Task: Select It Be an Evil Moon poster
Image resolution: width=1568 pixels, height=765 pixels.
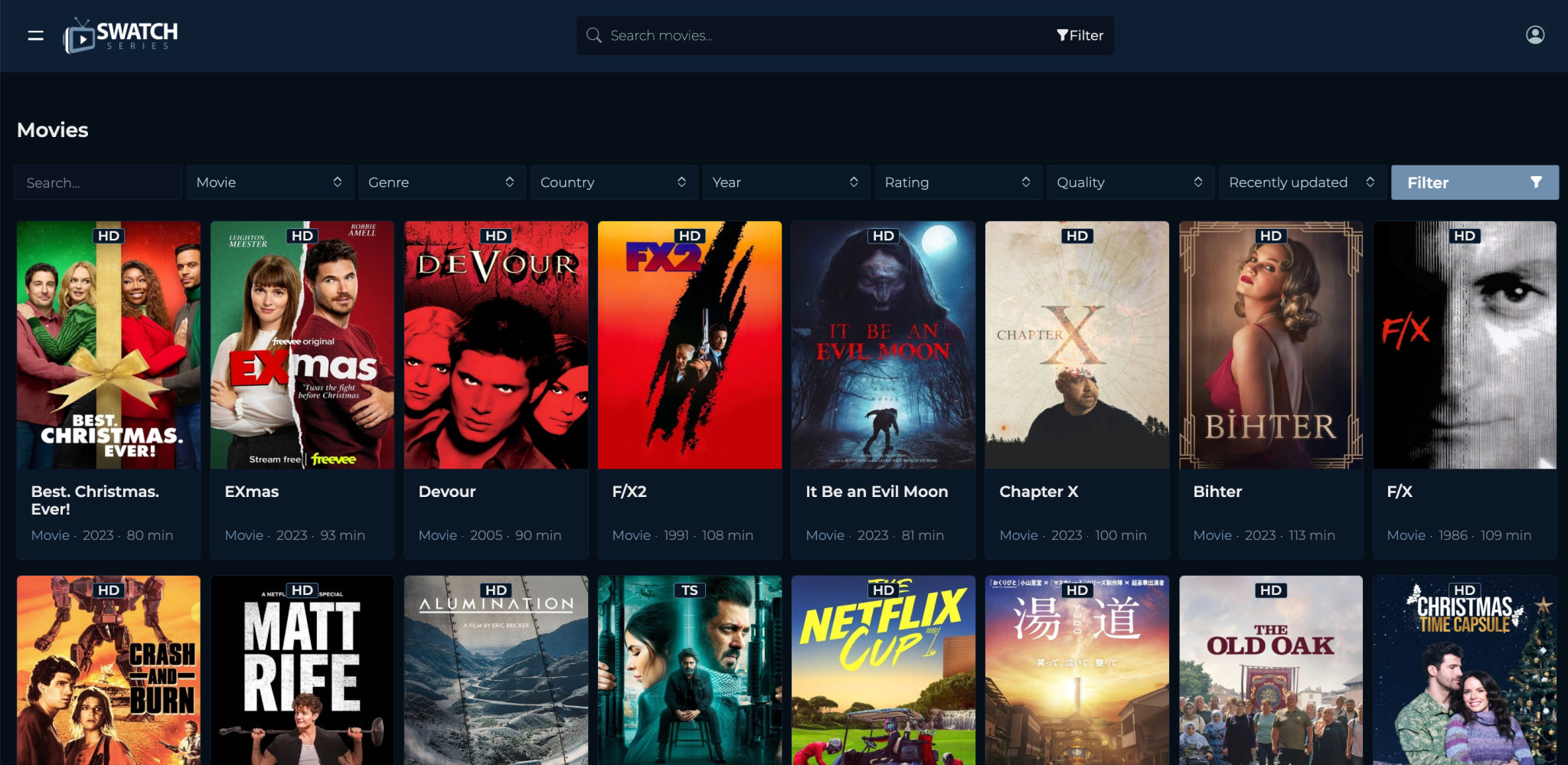Action: pos(883,352)
